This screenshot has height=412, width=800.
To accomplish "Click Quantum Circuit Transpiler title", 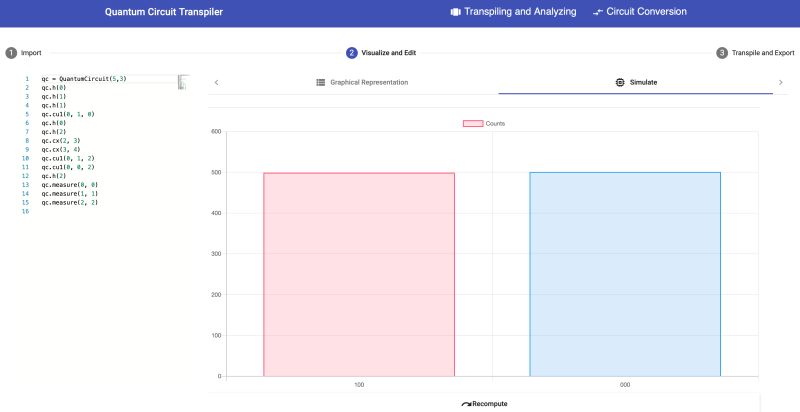I will [x=164, y=12].
